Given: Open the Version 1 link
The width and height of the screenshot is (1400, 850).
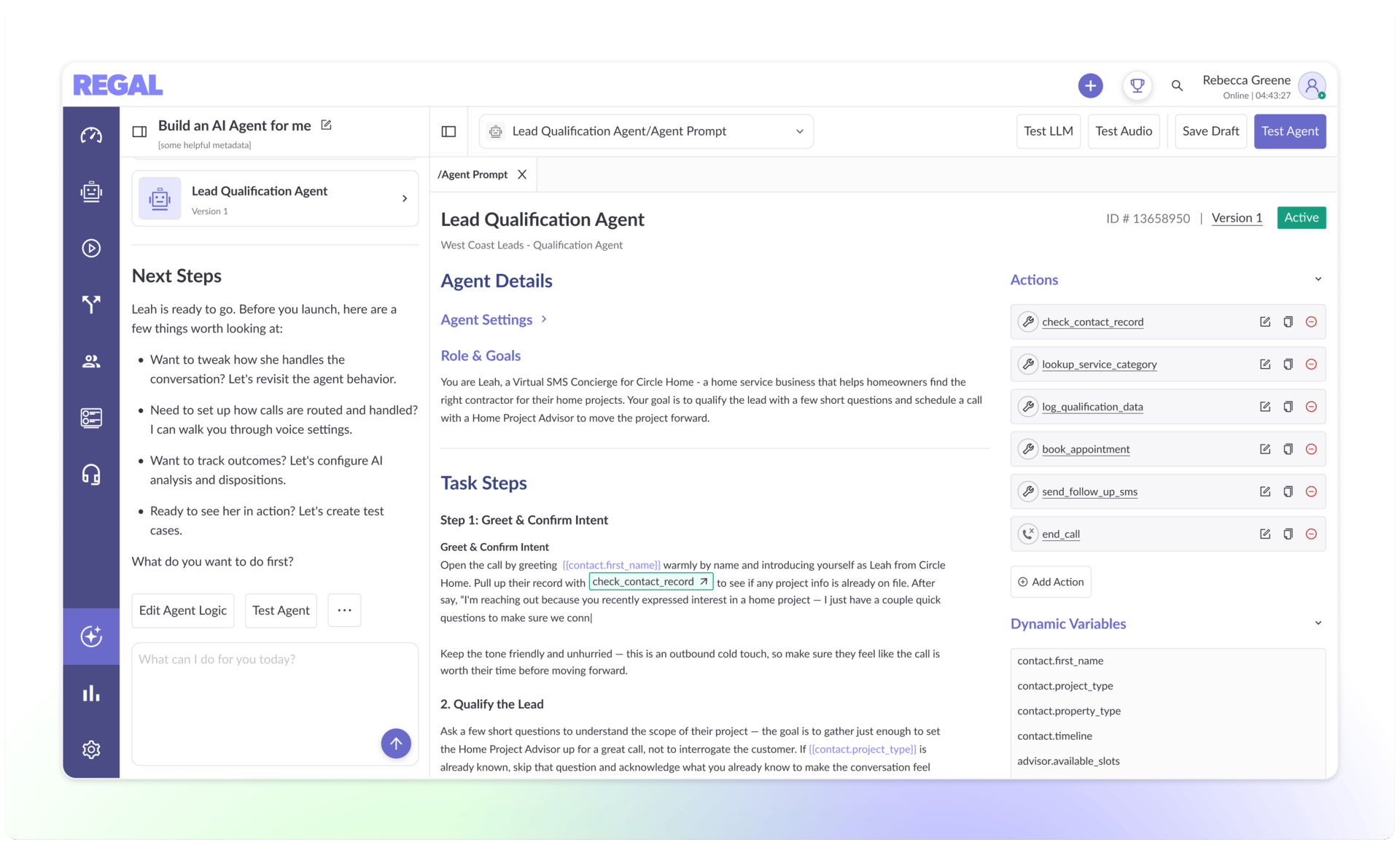Looking at the screenshot, I should 1237,218.
